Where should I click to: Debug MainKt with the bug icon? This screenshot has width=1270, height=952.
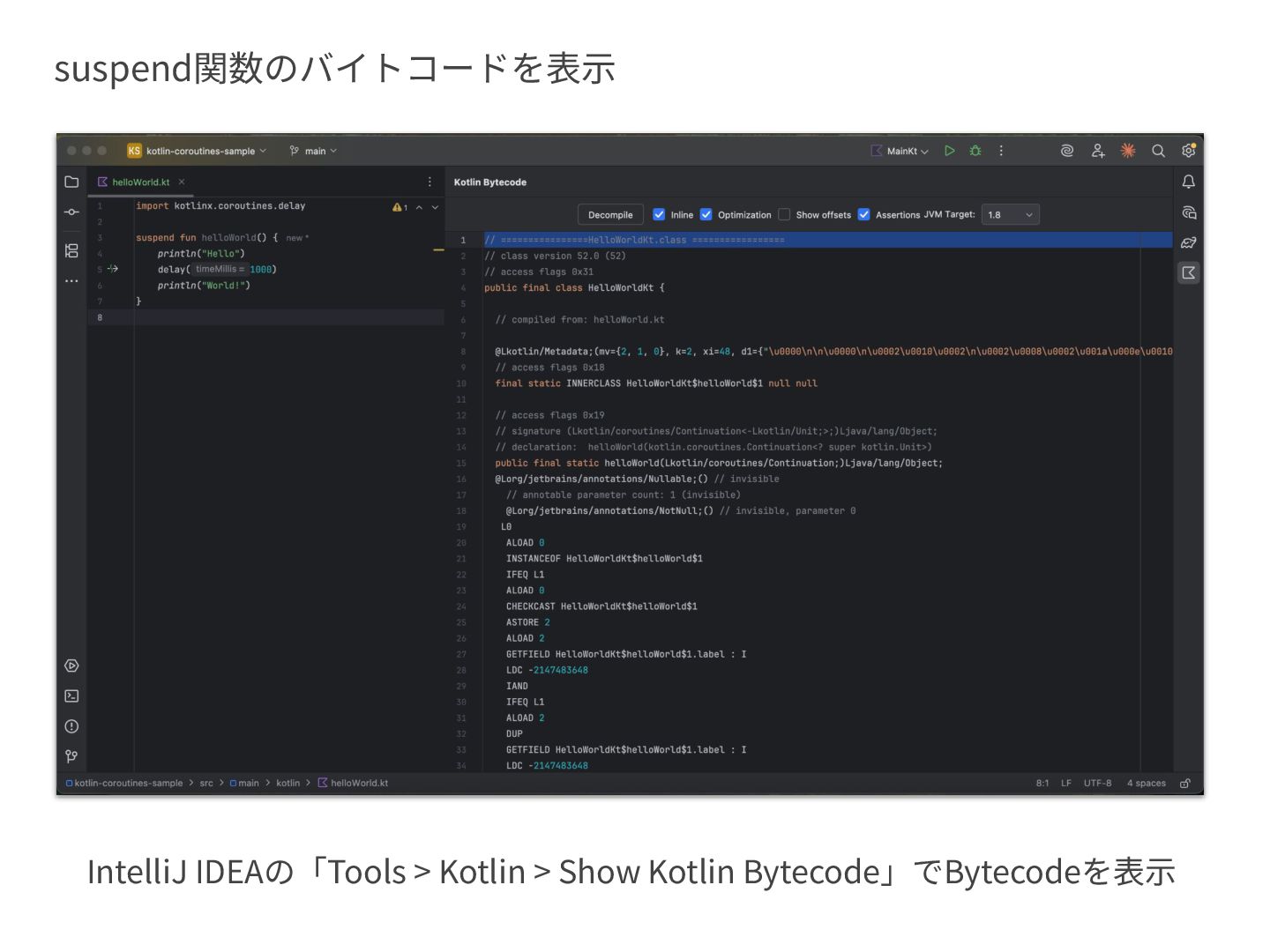click(x=975, y=151)
